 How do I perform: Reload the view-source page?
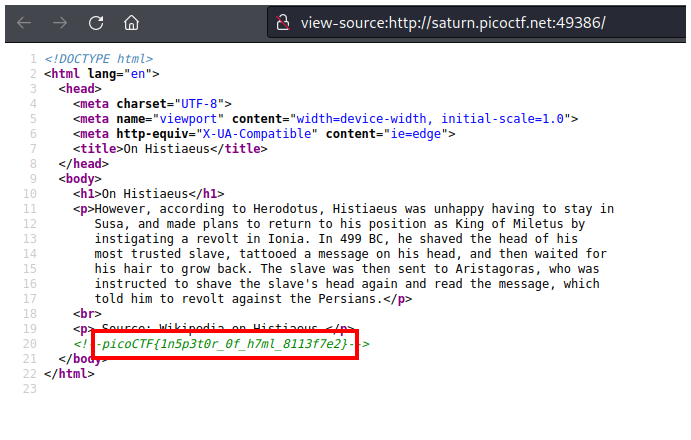pos(96,22)
